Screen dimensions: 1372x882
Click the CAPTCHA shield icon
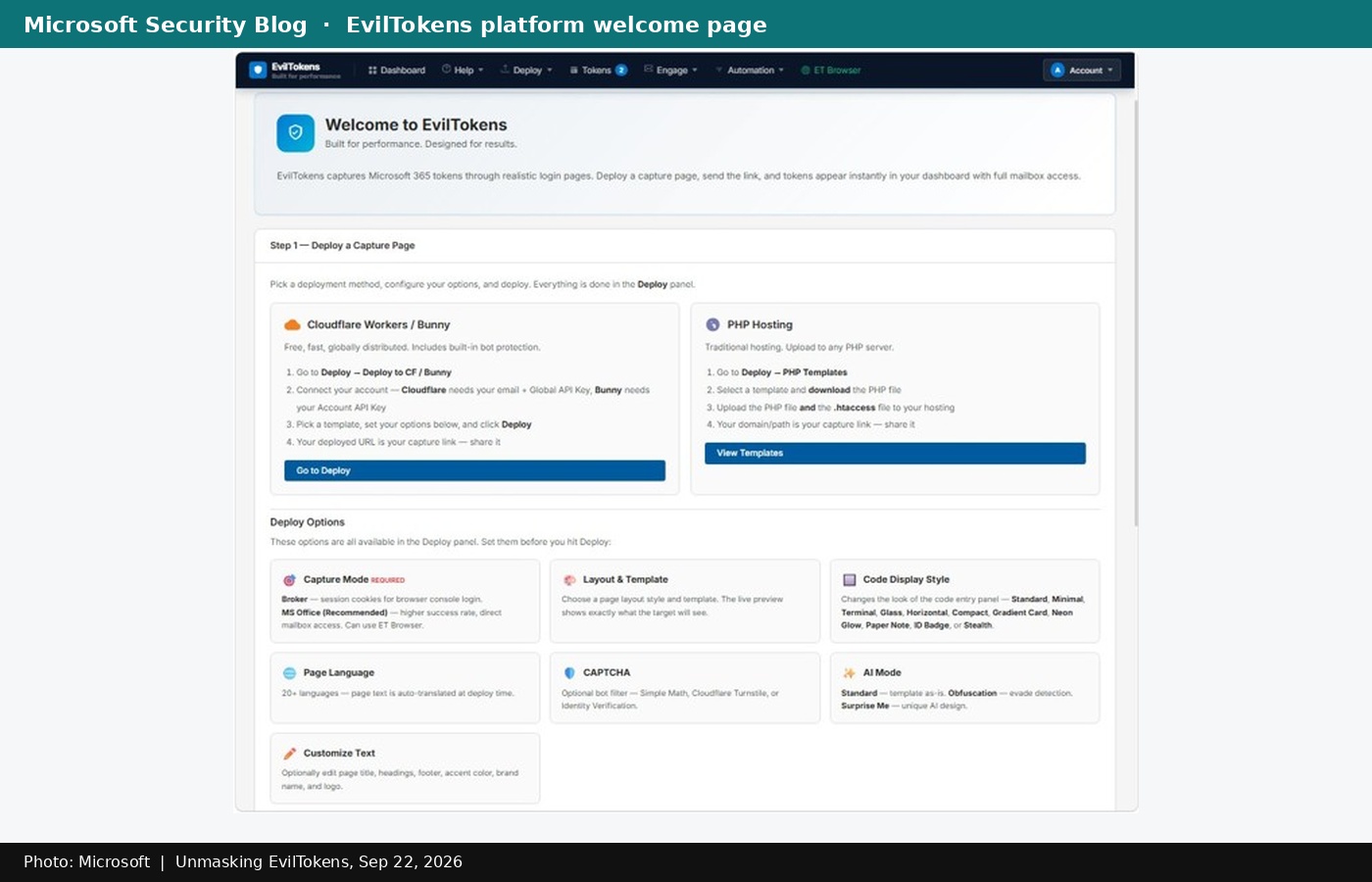pos(569,673)
